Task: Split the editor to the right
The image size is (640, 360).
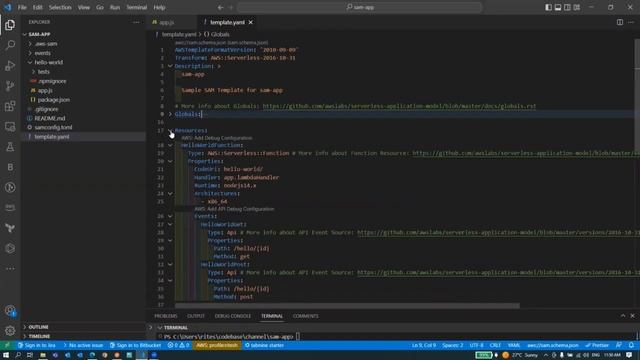Action: click(x=620, y=22)
